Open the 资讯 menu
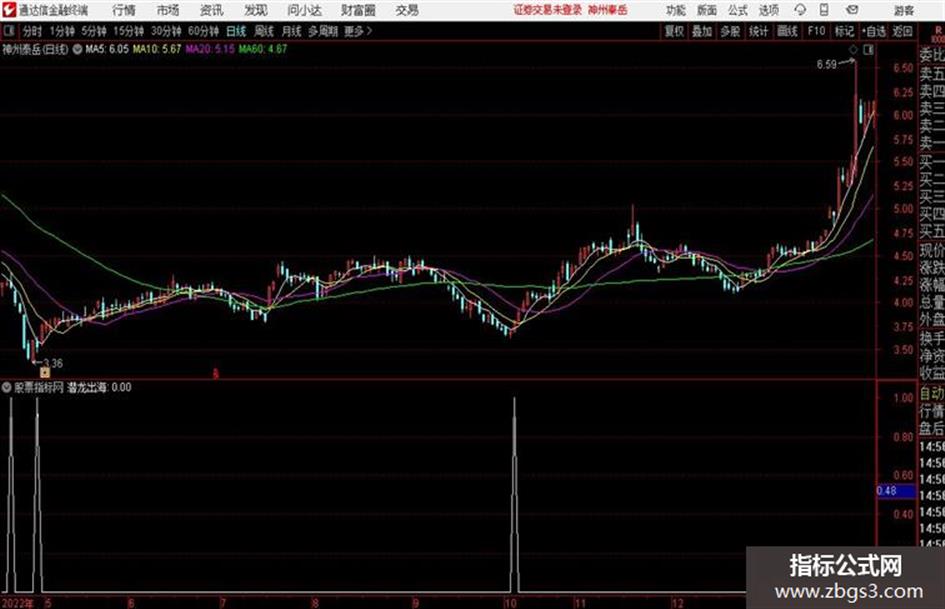Image resolution: width=945 pixels, height=609 pixels. pyautogui.click(x=212, y=10)
